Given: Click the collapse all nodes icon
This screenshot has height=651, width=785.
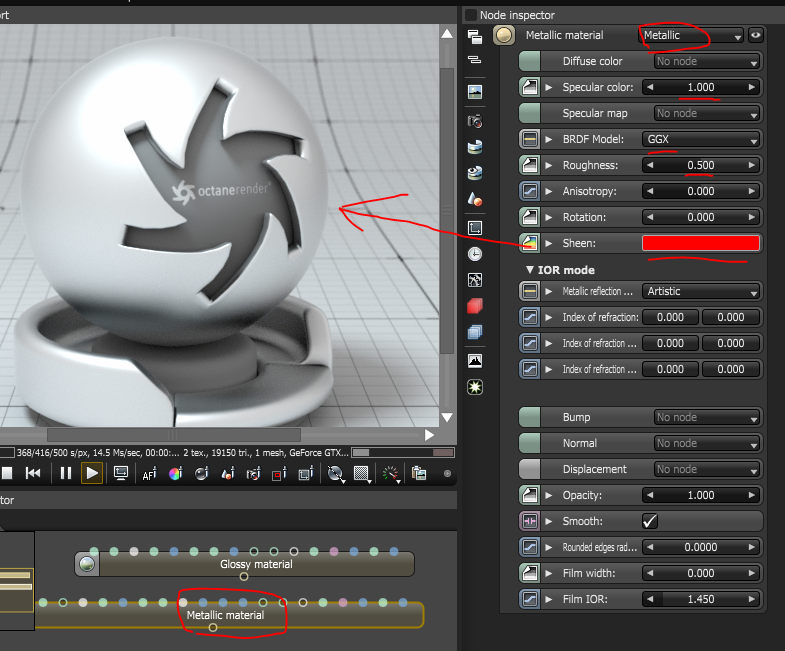Looking at the screenshot, I should click(475, 60).
